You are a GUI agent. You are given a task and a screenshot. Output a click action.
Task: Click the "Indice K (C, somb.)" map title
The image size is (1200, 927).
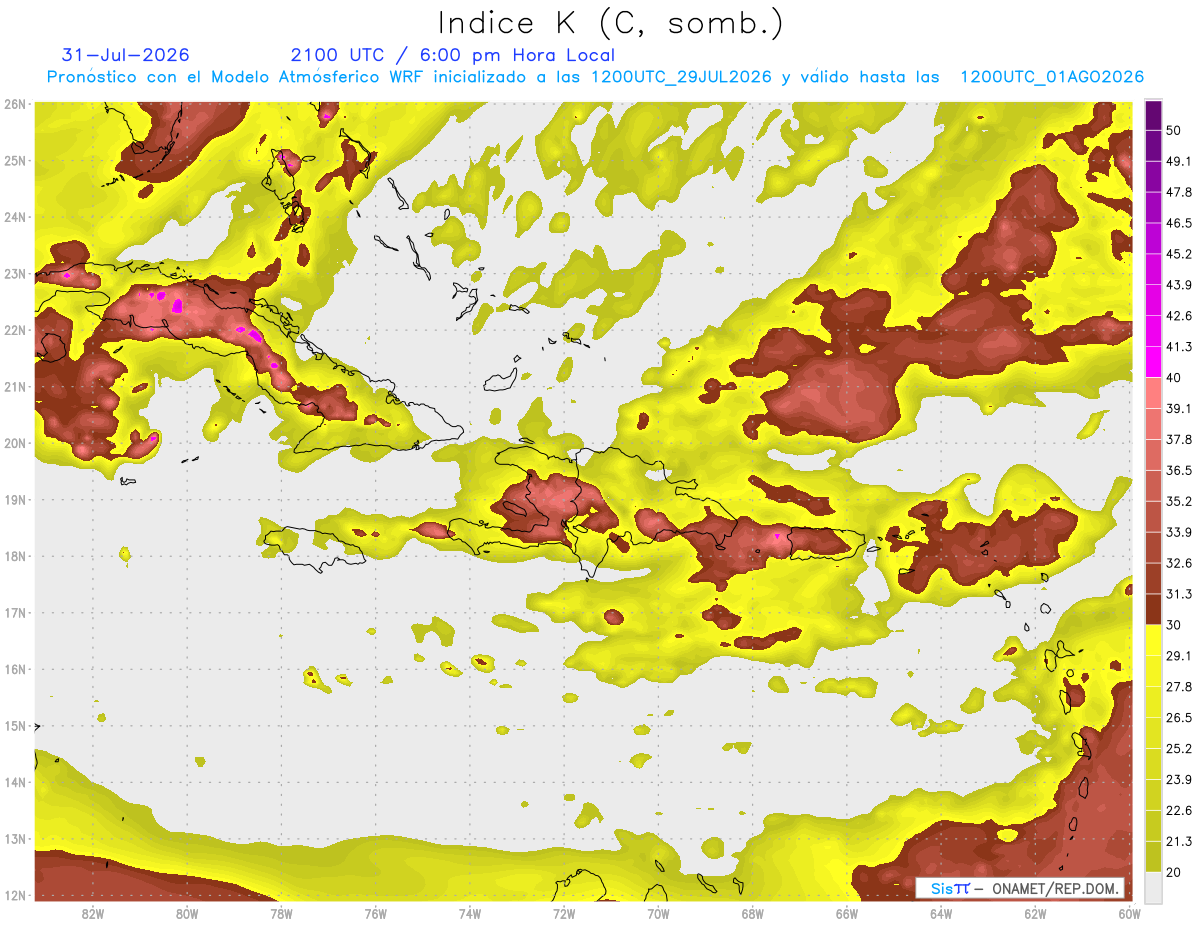[611, 22]
